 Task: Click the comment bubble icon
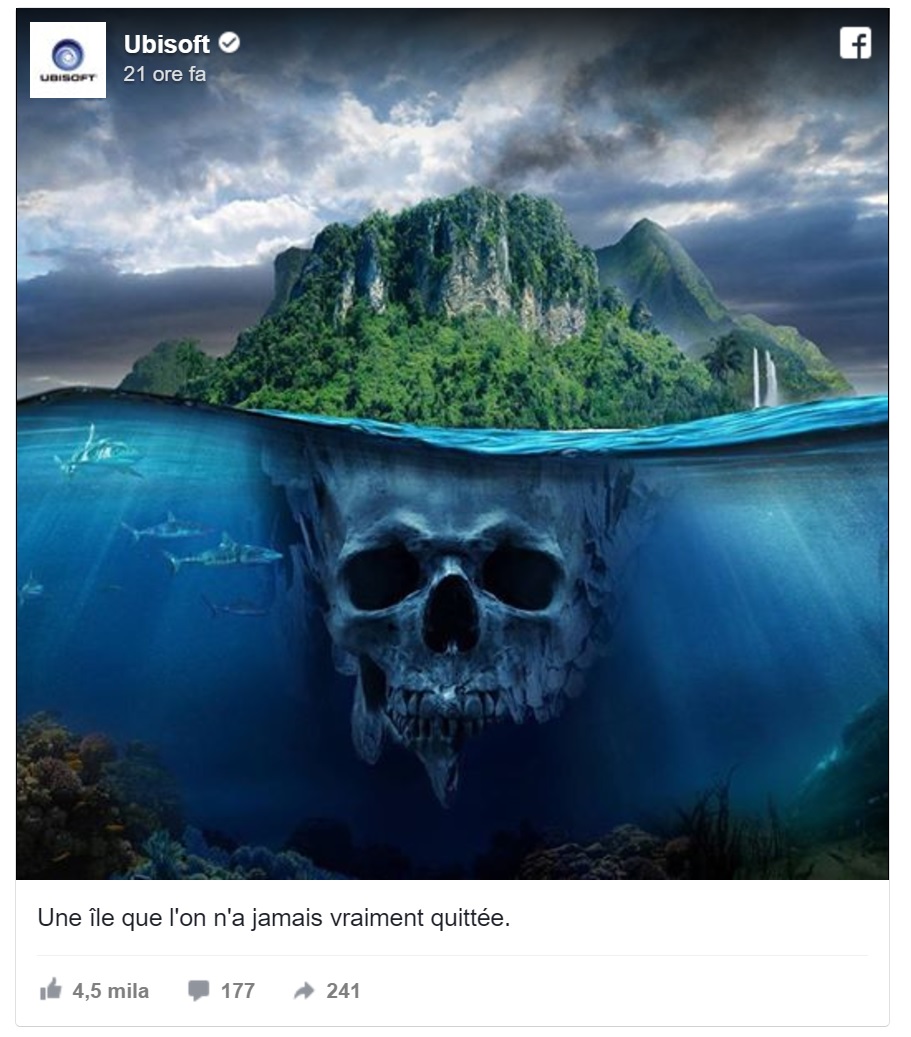point(198,990)
